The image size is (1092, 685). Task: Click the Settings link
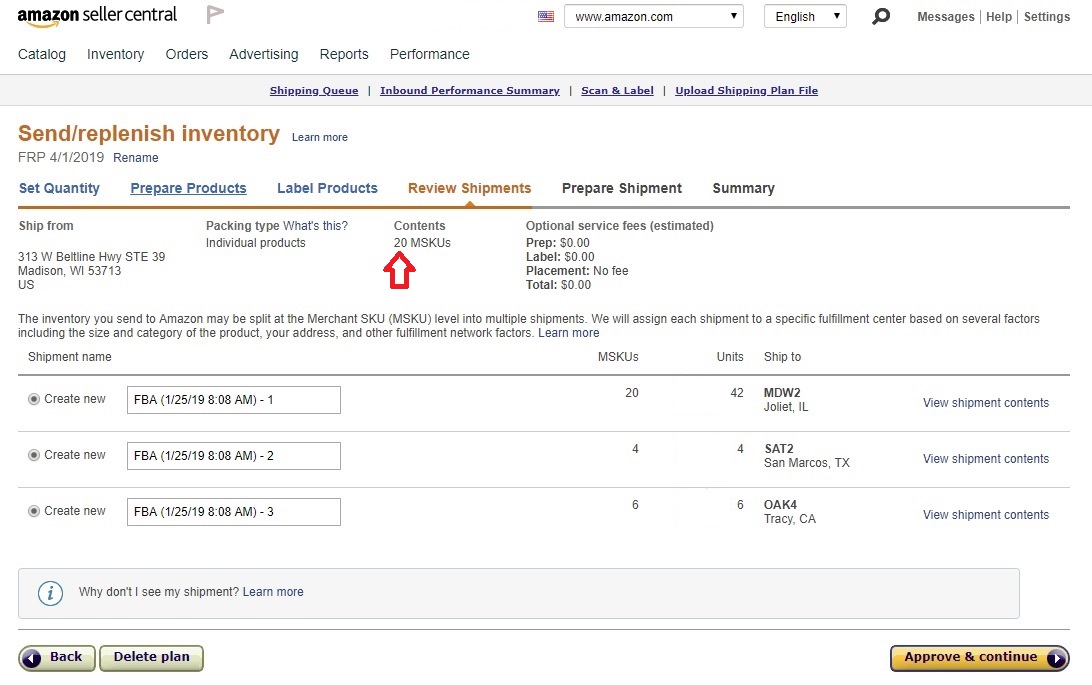tap(1047, 17)
